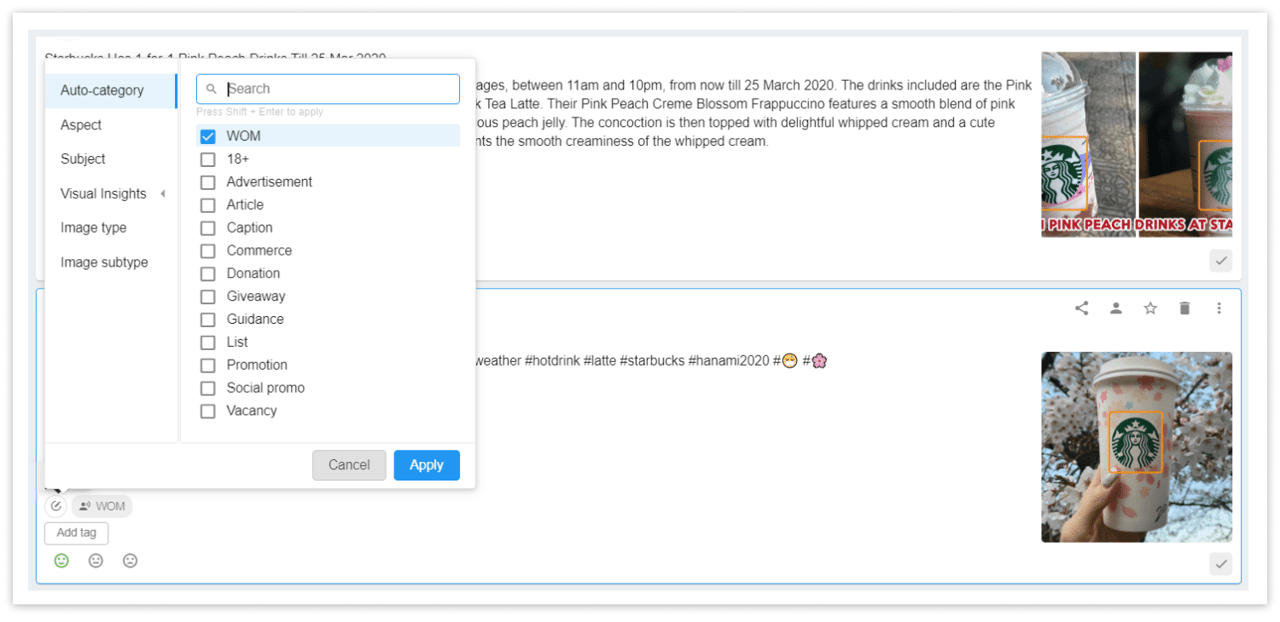Viewport: 1280px width, 622px height.
Task: Click the person assign icon
Action: tap(1116, 308)
